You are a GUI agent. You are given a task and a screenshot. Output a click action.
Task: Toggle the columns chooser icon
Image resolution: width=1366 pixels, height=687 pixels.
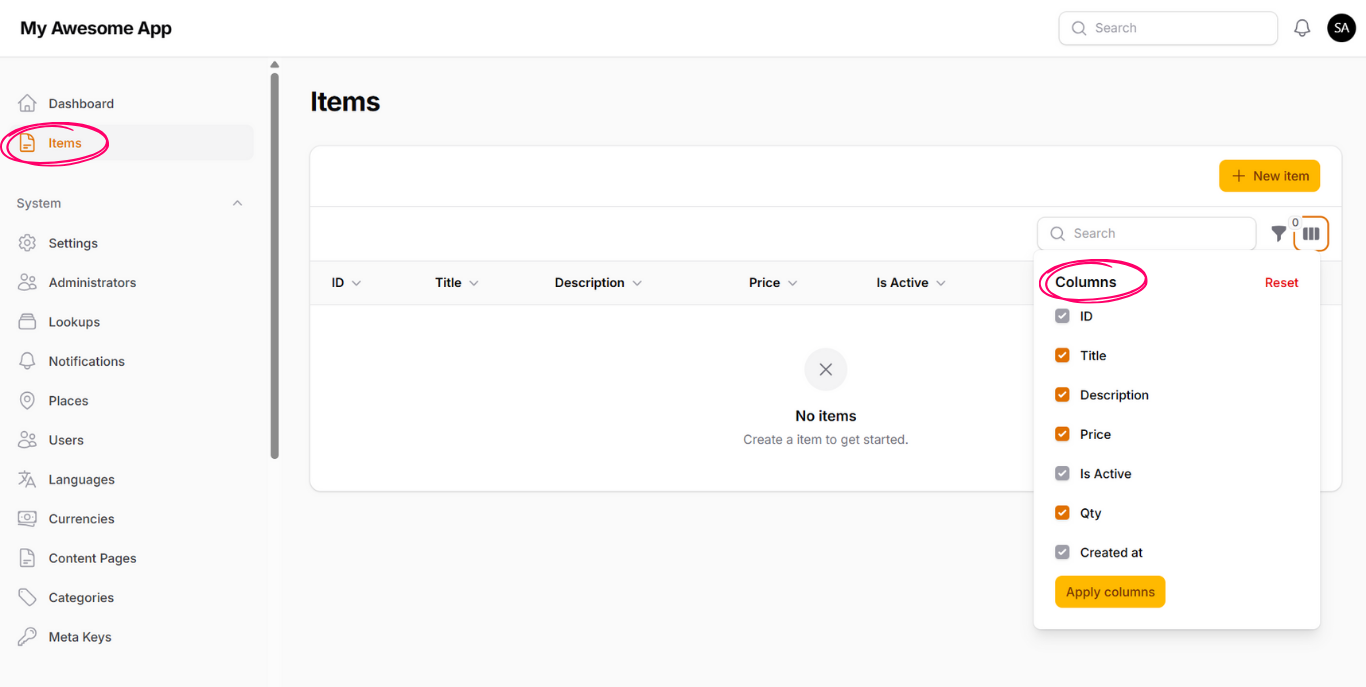1311,234
